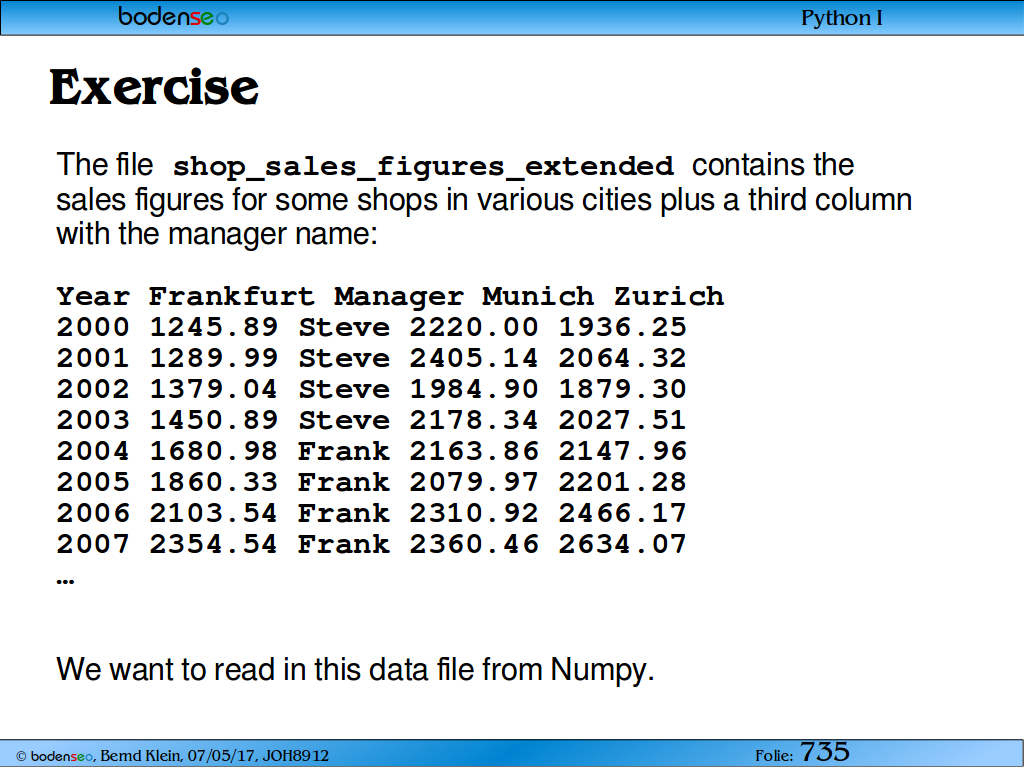Click the year value 2001

click(93, 358)
